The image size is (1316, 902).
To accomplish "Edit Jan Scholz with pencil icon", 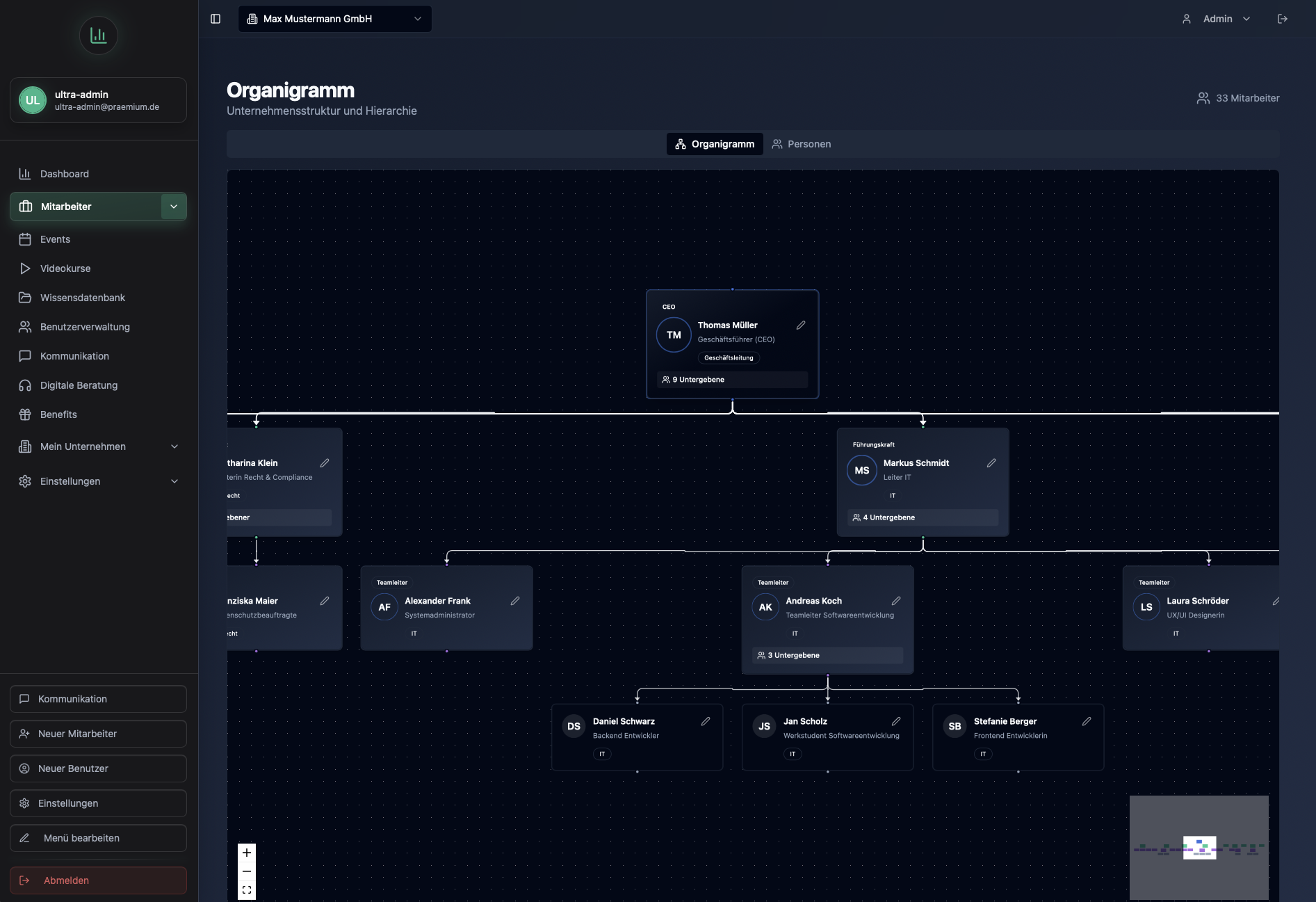I will click(896, 721).
